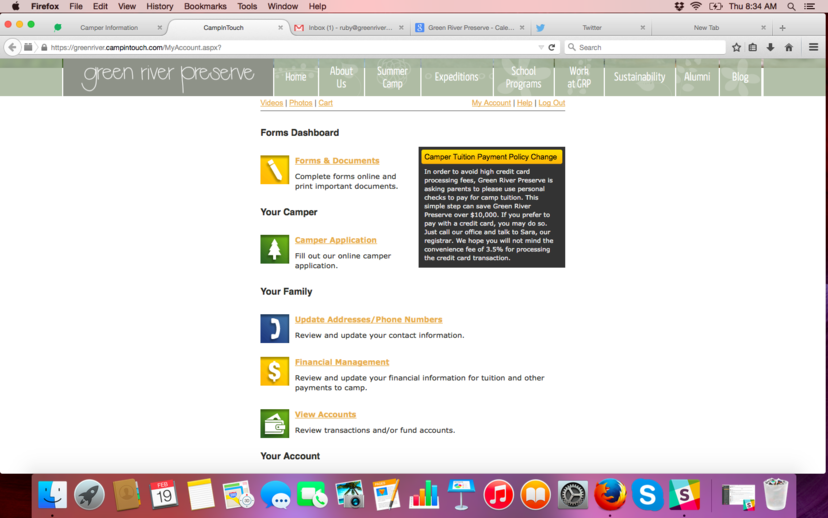The height and width of the screenshot is (518, 828).
Task: Open iTunes music icon in the dock
Action: [x=498, y=495]
